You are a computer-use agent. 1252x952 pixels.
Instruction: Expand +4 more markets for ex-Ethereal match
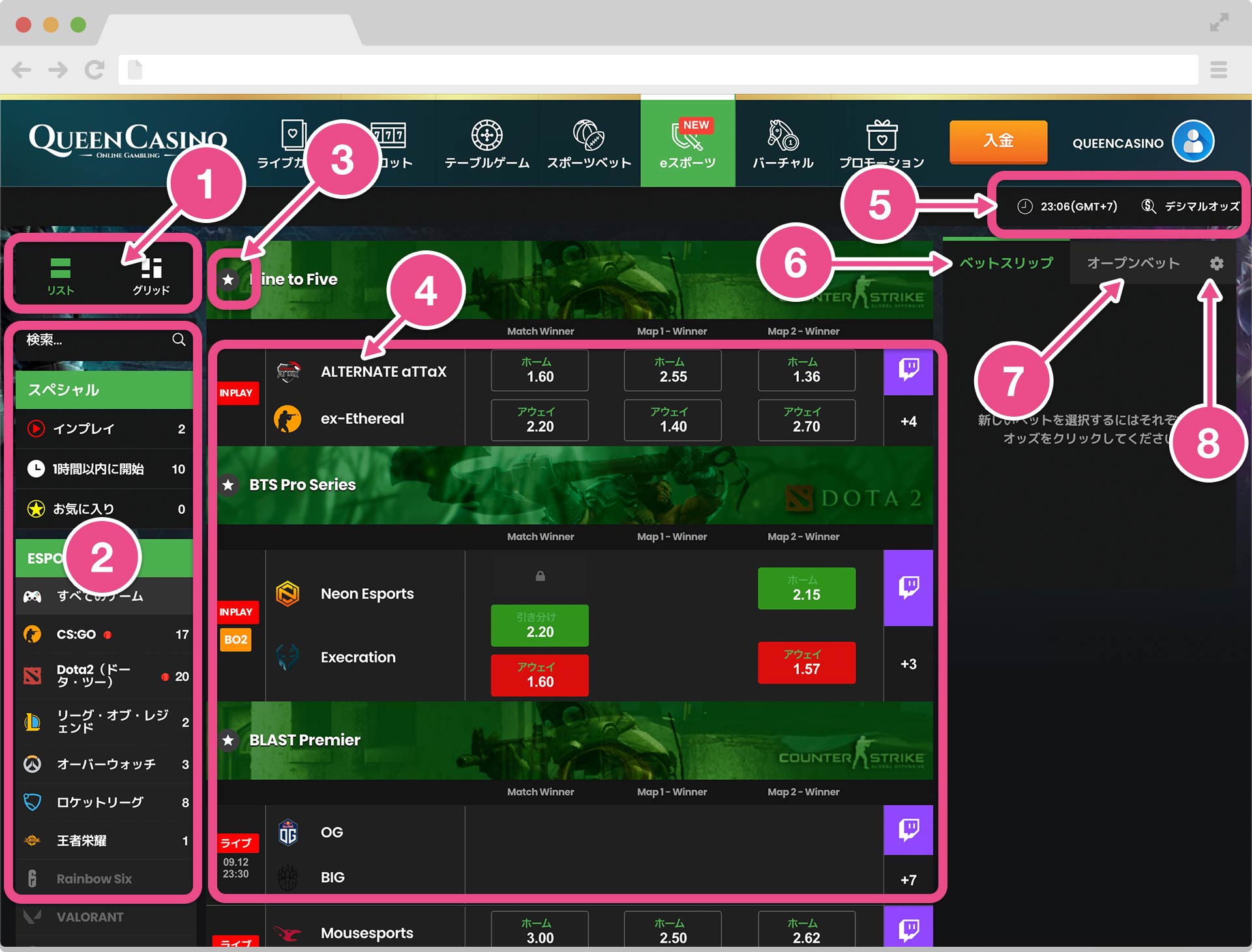click(908, 421)
